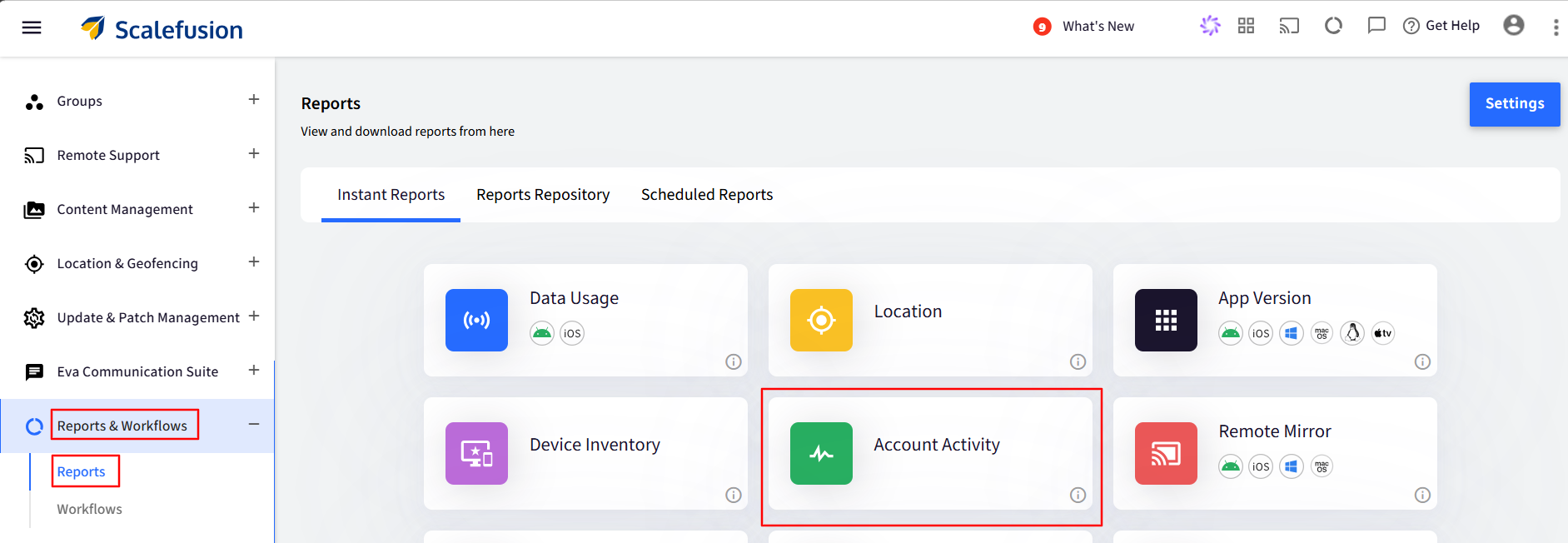Select Remote Support in the sidebar
Image resolution: width=1568 pixels, height=543 pixels.
[108, 156]
